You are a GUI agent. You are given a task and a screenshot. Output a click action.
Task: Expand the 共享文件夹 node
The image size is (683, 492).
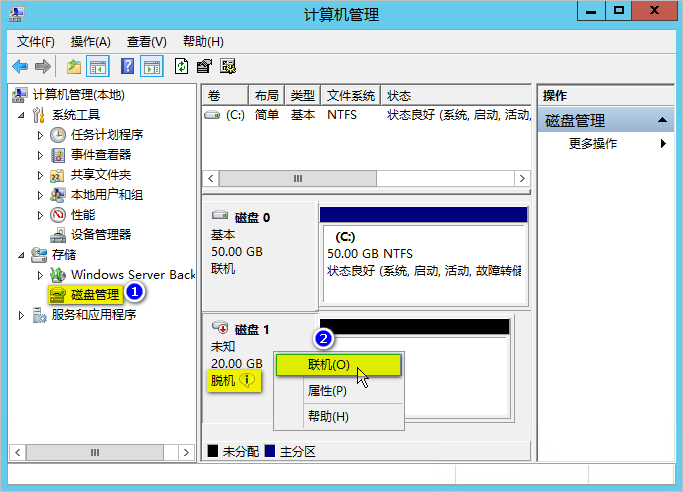coord(40,175)
